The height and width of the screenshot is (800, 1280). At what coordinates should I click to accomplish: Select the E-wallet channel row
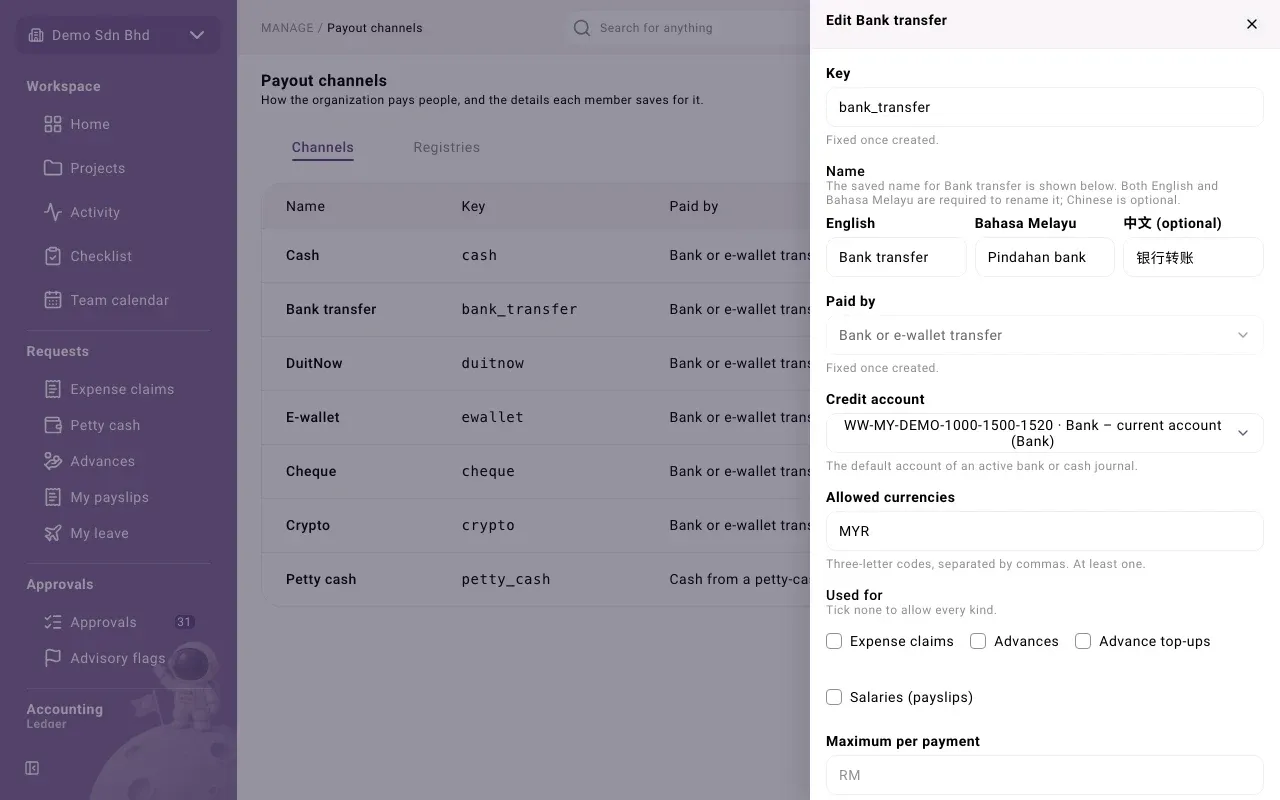pyautogui.click(x=536, y=417)
